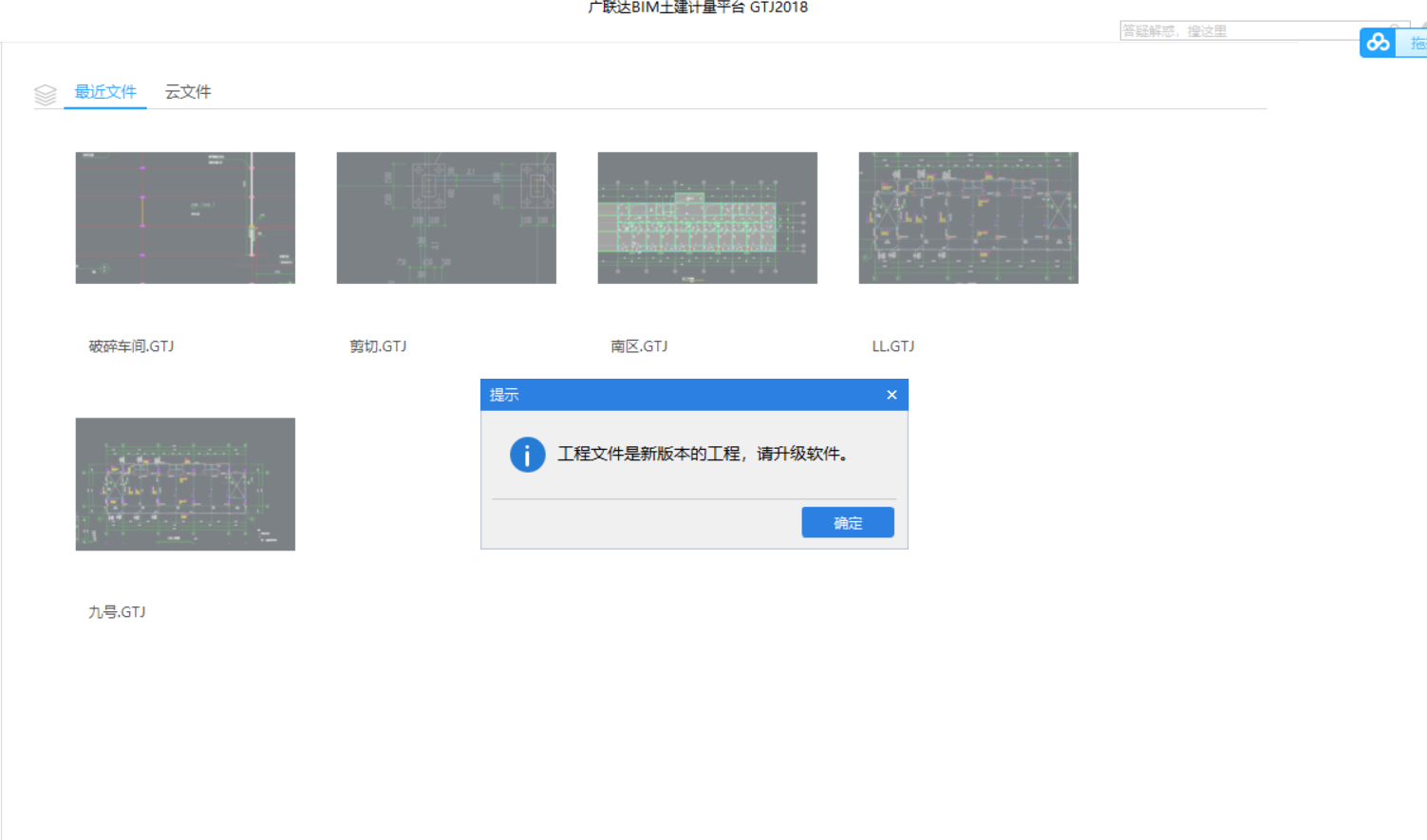Open the 破碎车间.GTJ thumbnail
This screenshot has width=1427, height=840.
pos(185,217)
